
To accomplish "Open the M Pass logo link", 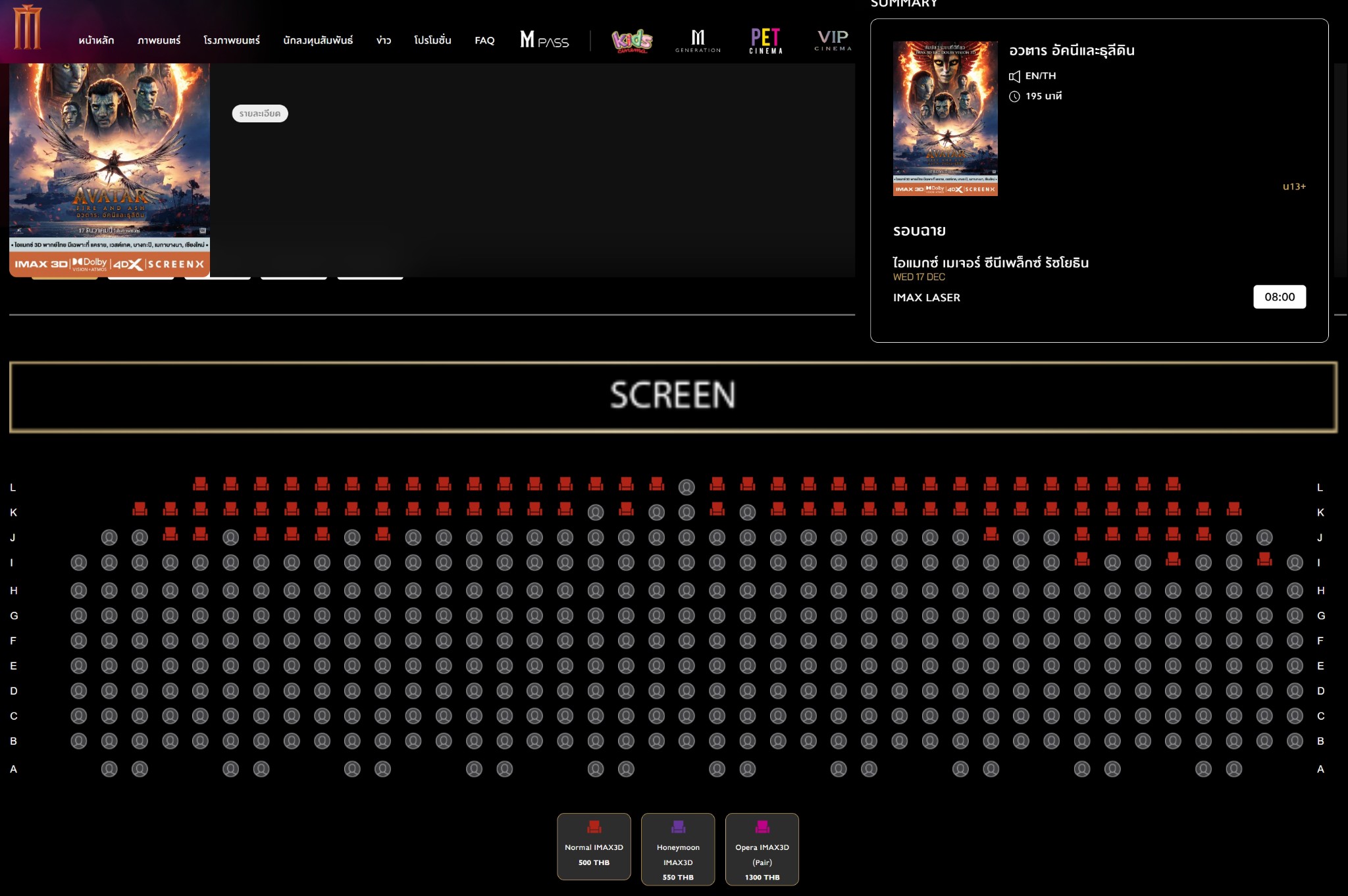I will (544, 40).
